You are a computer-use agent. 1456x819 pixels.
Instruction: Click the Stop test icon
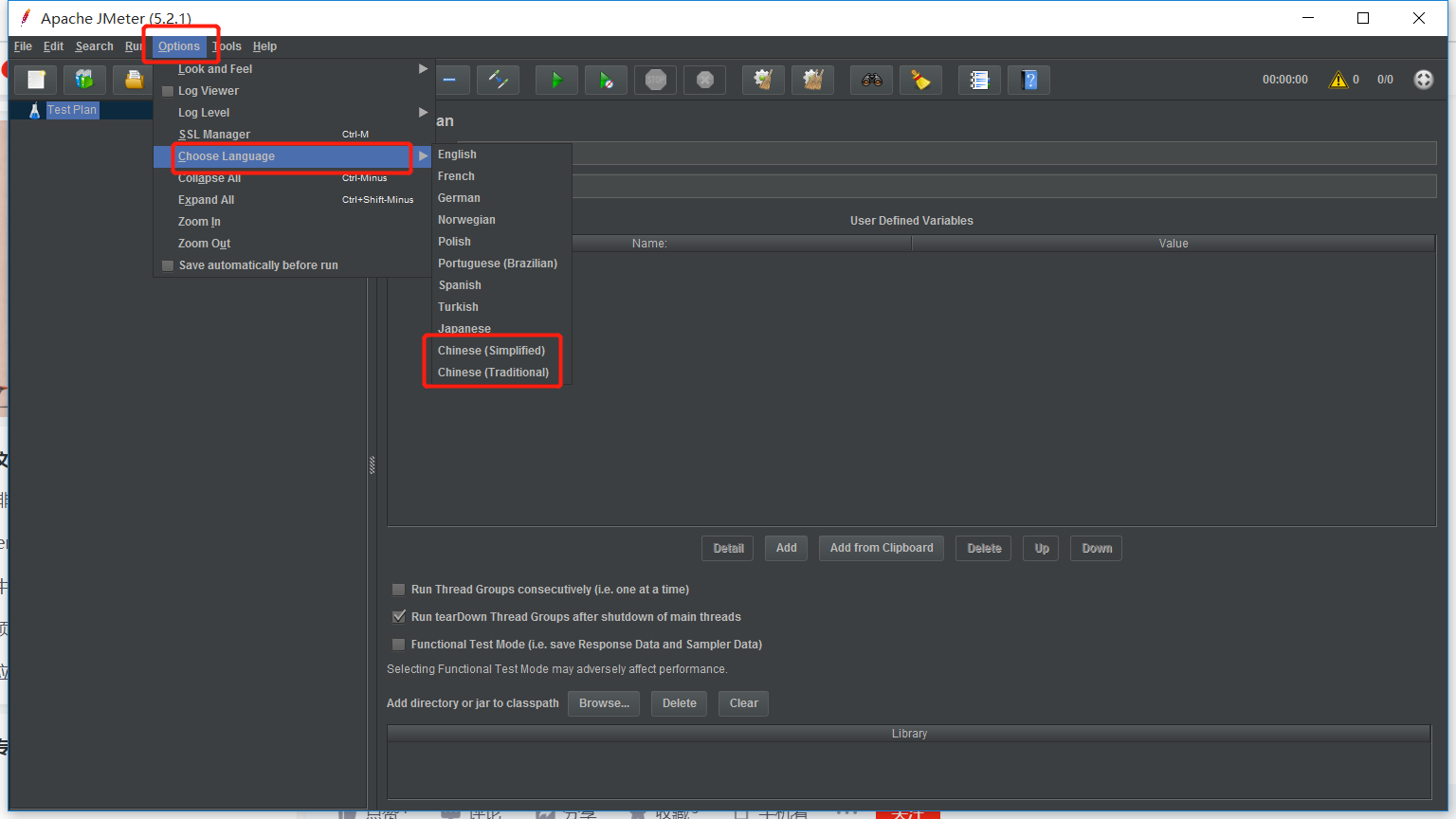(655, 80)
